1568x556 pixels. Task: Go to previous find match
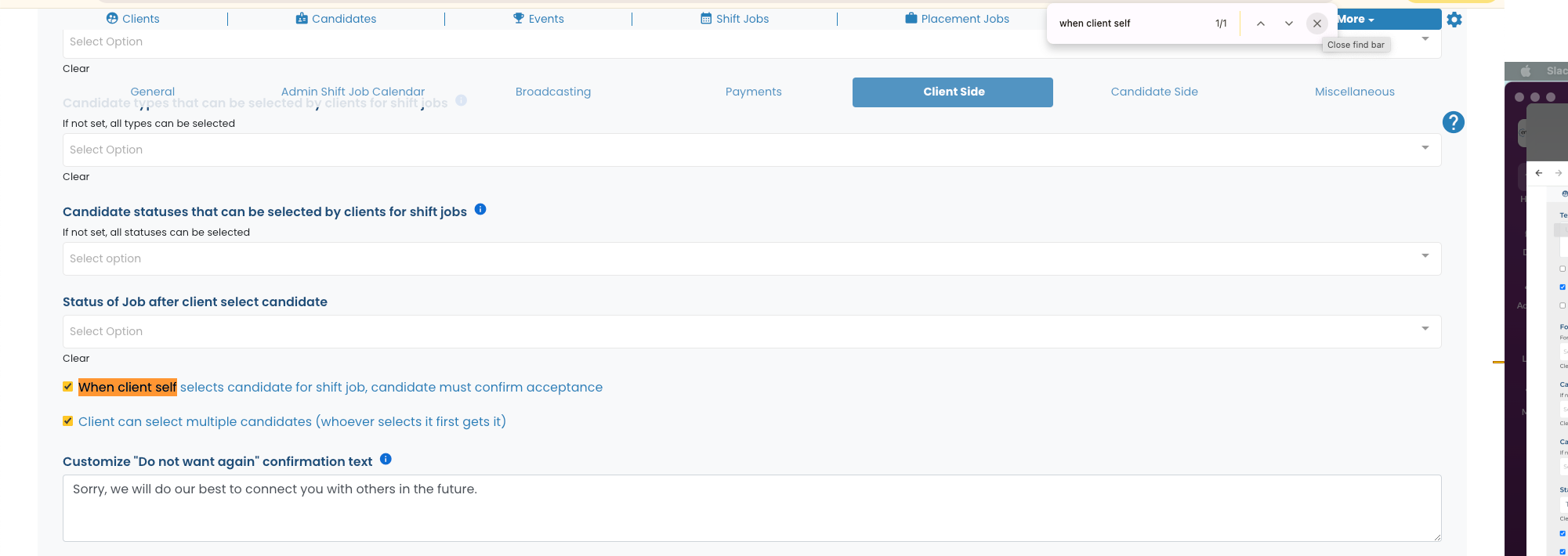click(1261, 23)
